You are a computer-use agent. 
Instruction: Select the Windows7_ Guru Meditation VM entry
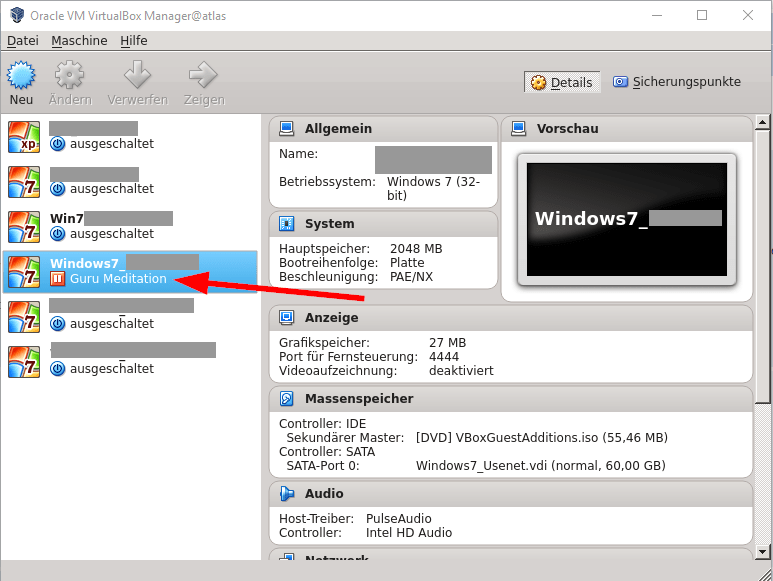click(130, 272)
